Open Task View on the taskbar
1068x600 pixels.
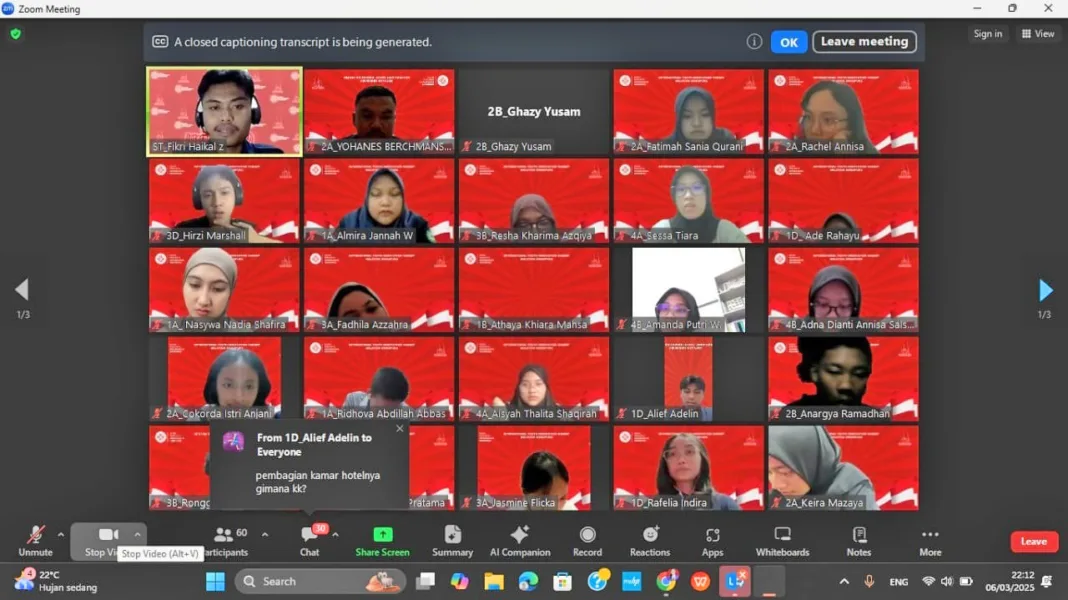pos(426,582)
